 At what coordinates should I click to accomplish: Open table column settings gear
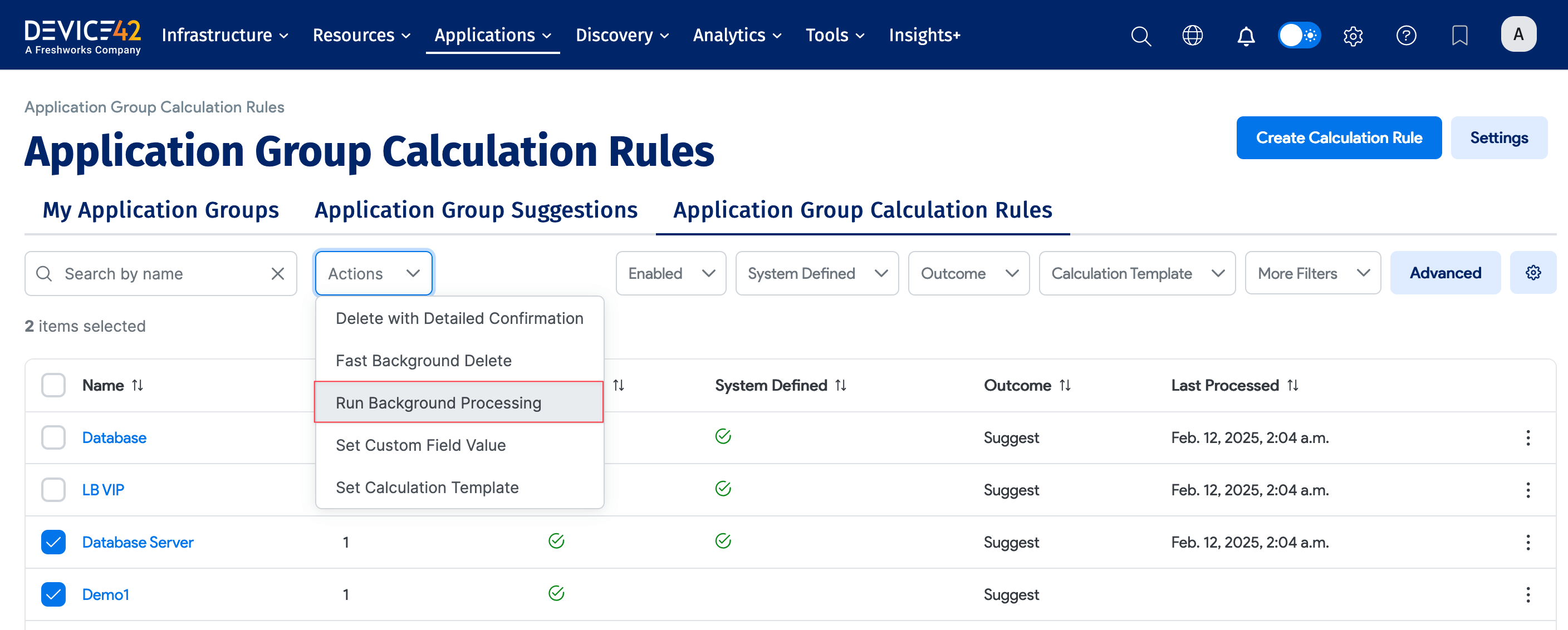point(1533,273)
